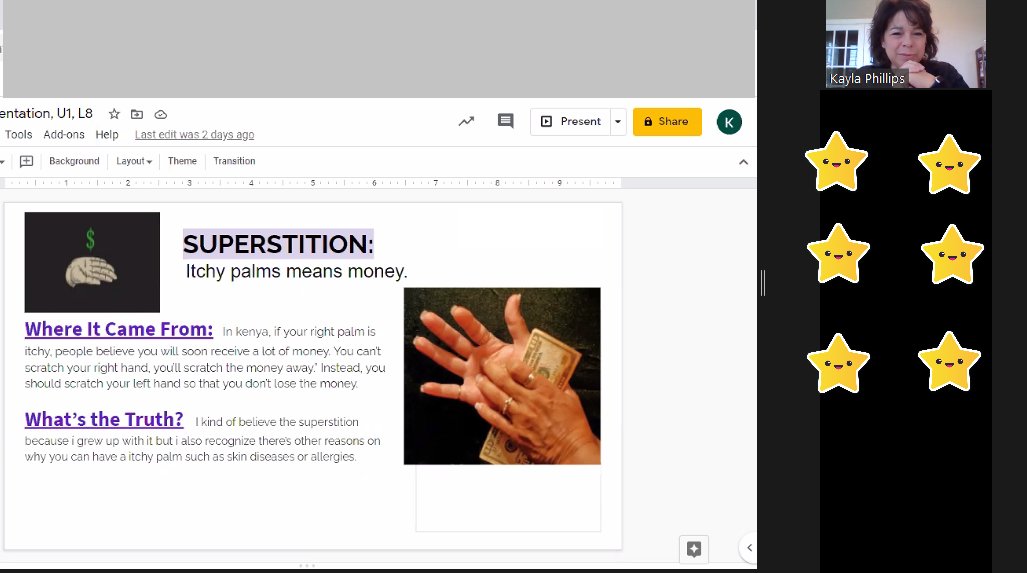Open the Last edit was 2 days ago link
Screen dimensions: 1027x573
pyautogui.click(x=195, y=134)
